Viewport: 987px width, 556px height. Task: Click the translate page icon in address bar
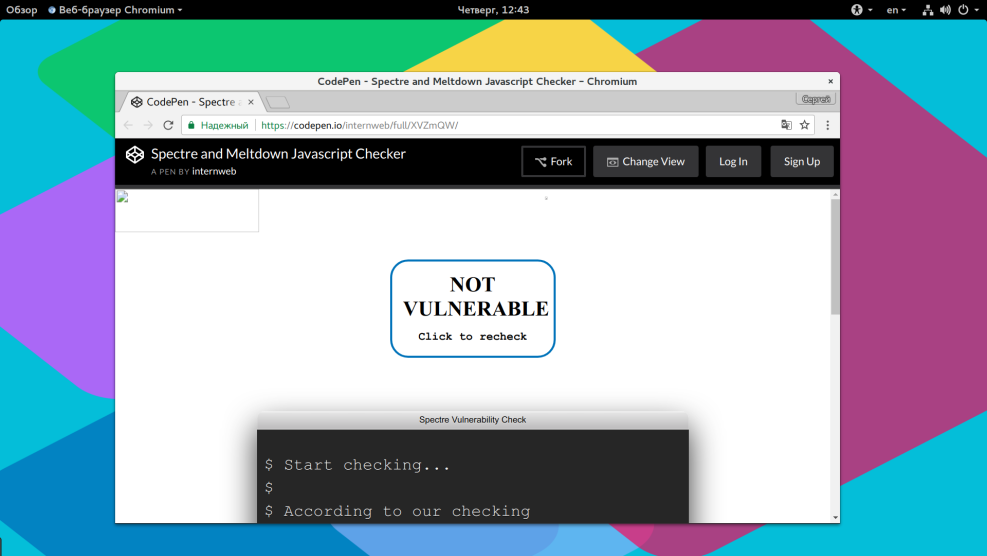click(x=786, y=125)
